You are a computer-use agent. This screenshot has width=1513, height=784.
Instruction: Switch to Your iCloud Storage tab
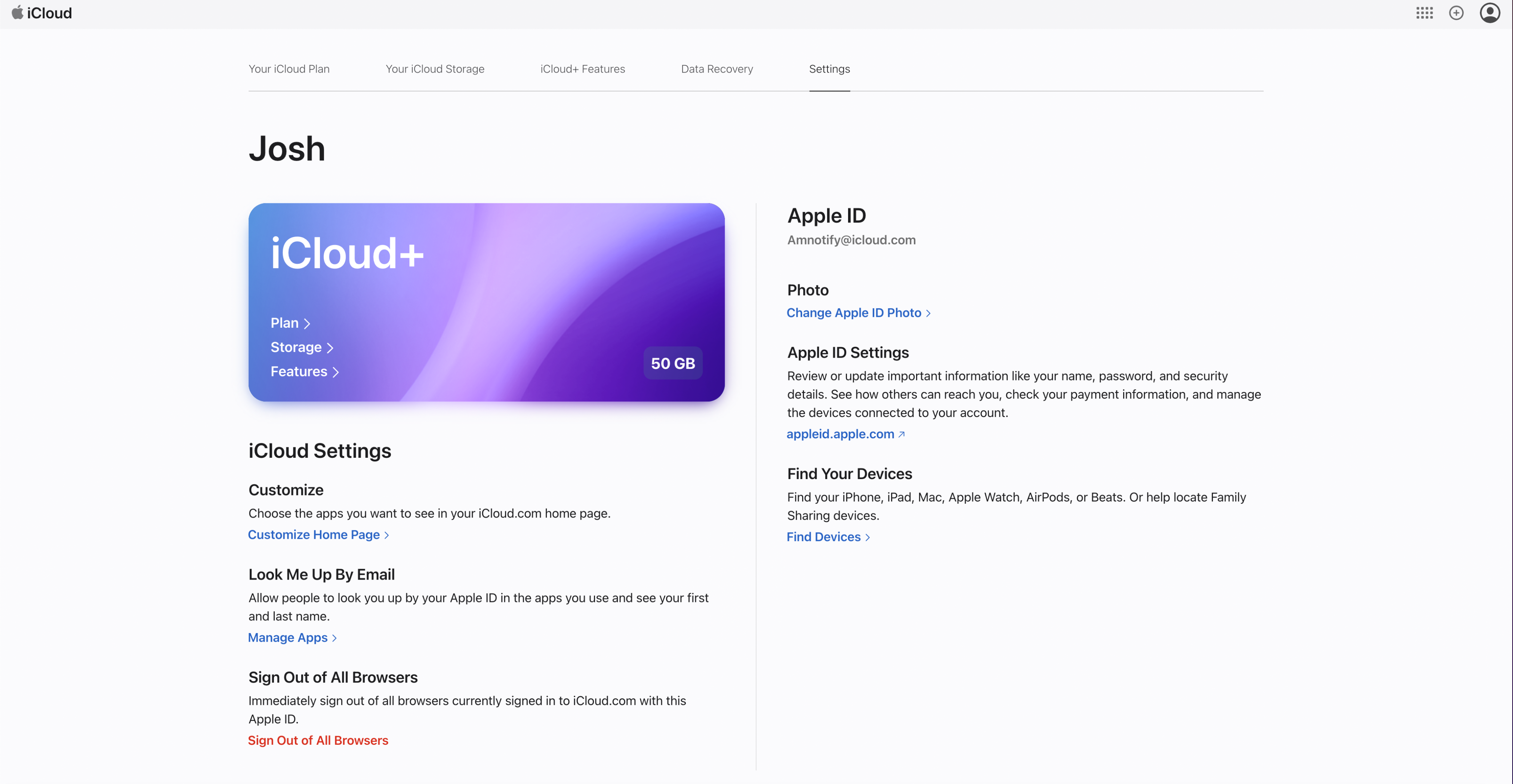pyautogui.click(x=435, y=69)
